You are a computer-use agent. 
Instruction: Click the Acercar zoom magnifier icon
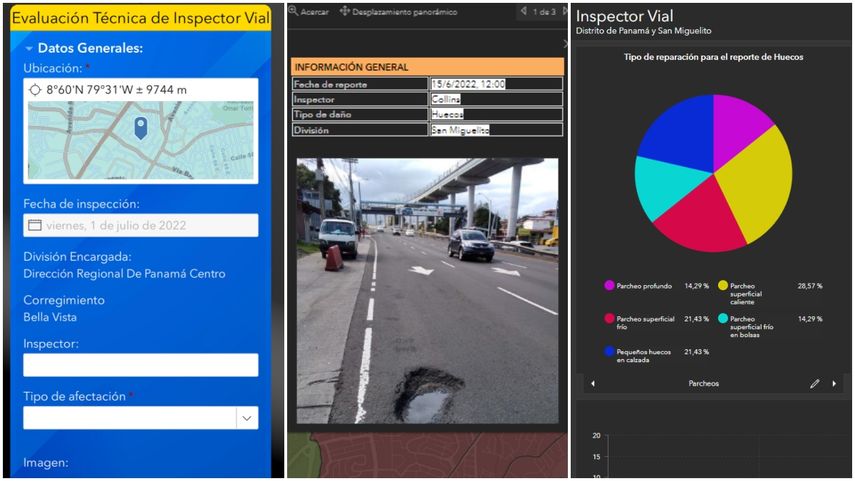point(293,11)
